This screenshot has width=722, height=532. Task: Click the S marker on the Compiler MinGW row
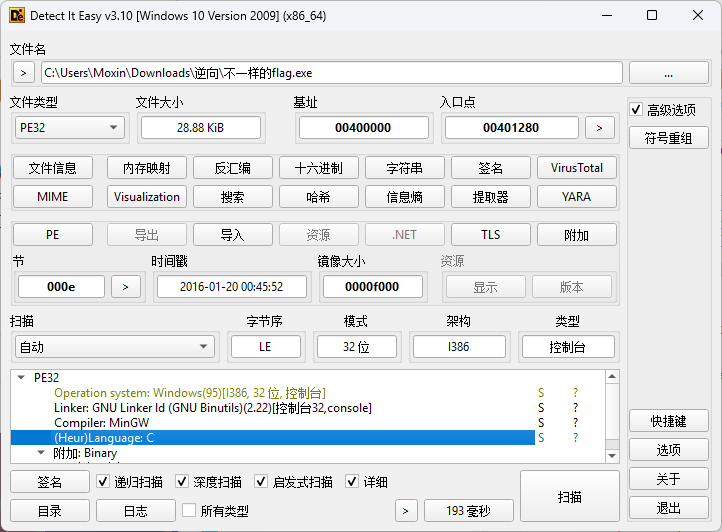point(541,423)
